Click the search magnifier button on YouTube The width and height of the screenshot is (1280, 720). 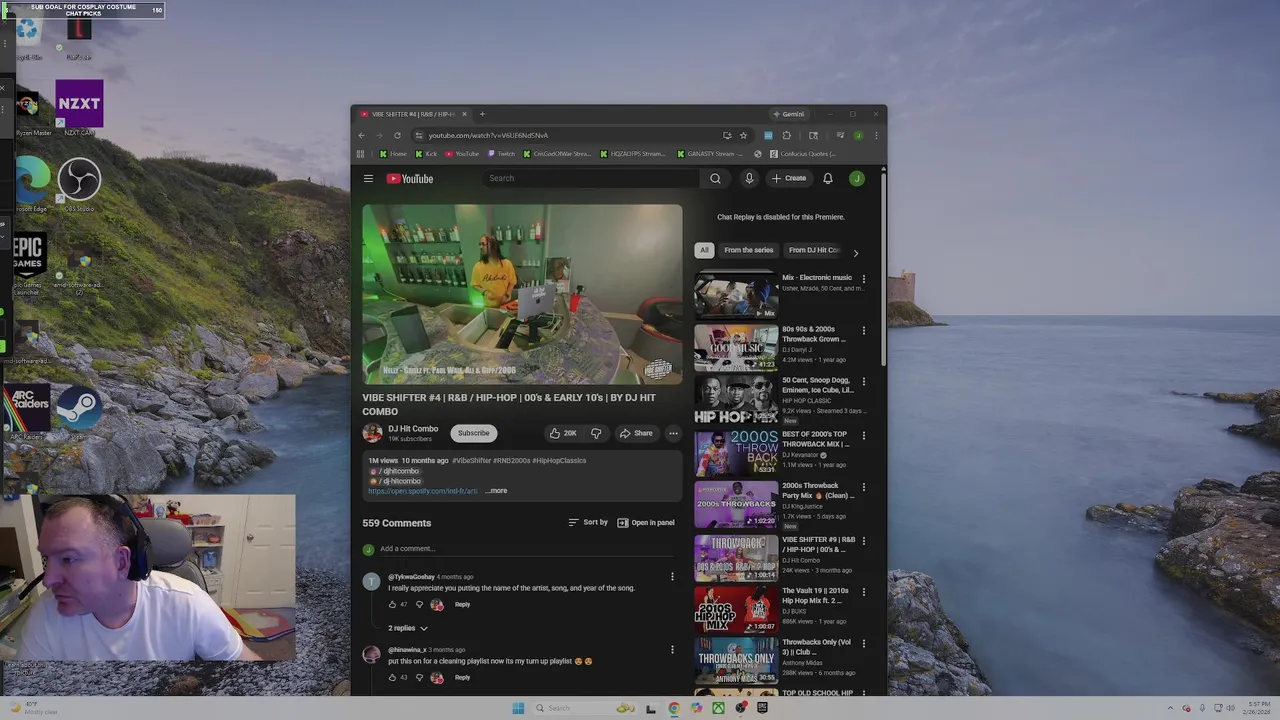coord(715,179)
